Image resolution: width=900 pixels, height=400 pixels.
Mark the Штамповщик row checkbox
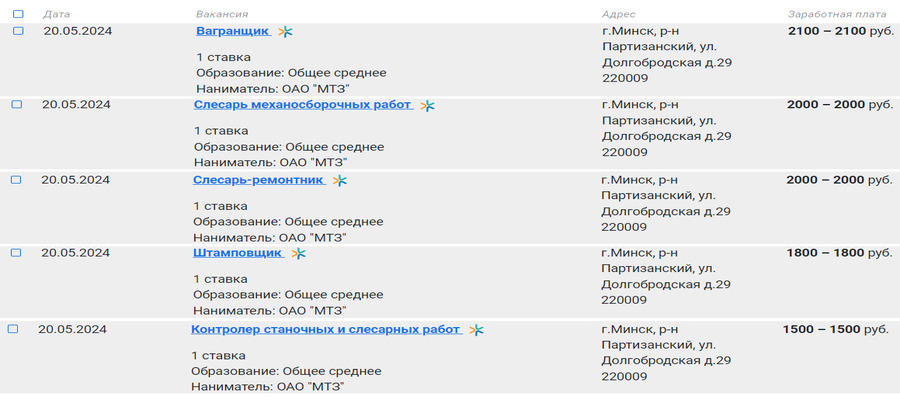tap(16, 253)
